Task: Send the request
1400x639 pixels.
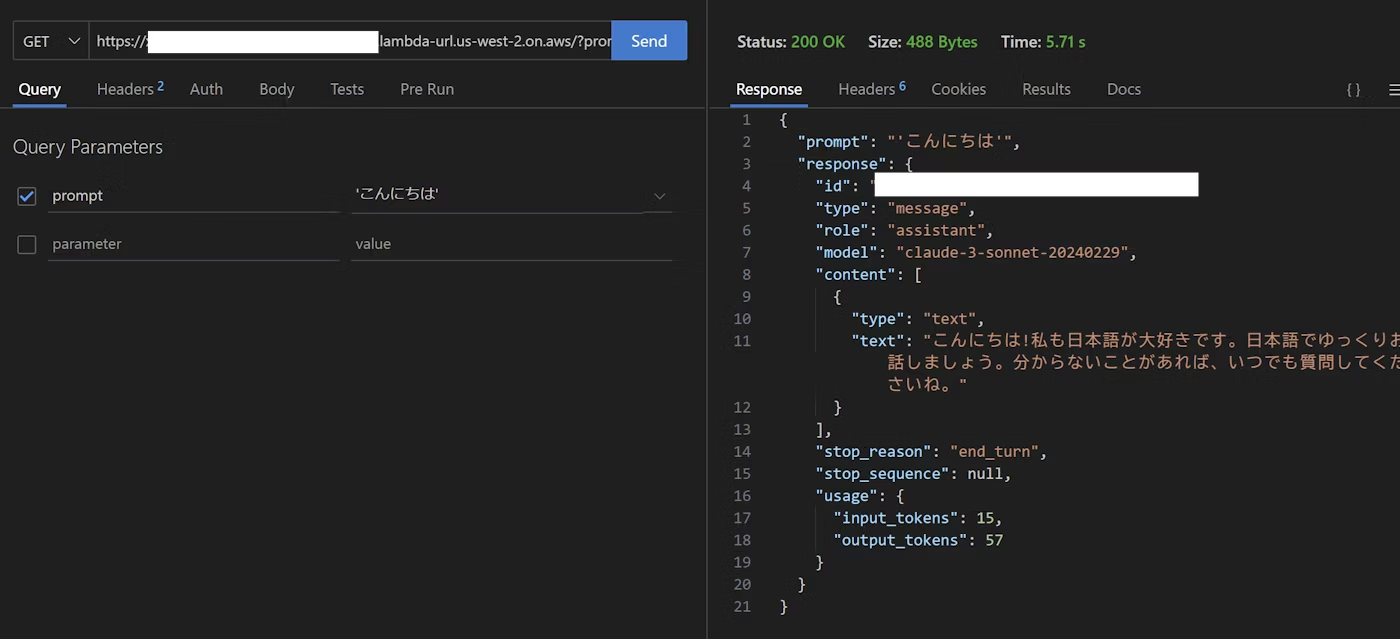Action: pyautogui.click(x=649, y=41)
